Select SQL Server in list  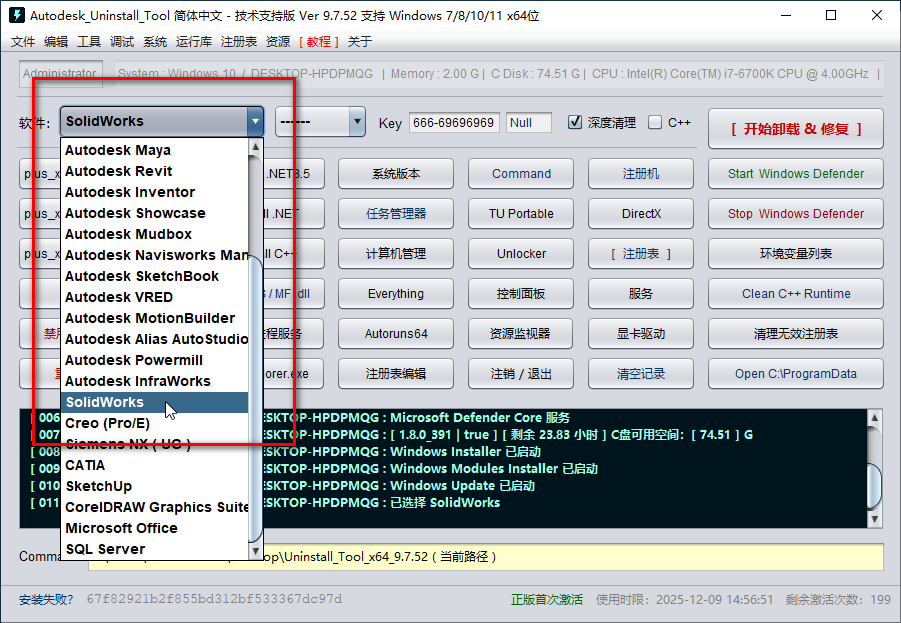click(x=155, y=549)
